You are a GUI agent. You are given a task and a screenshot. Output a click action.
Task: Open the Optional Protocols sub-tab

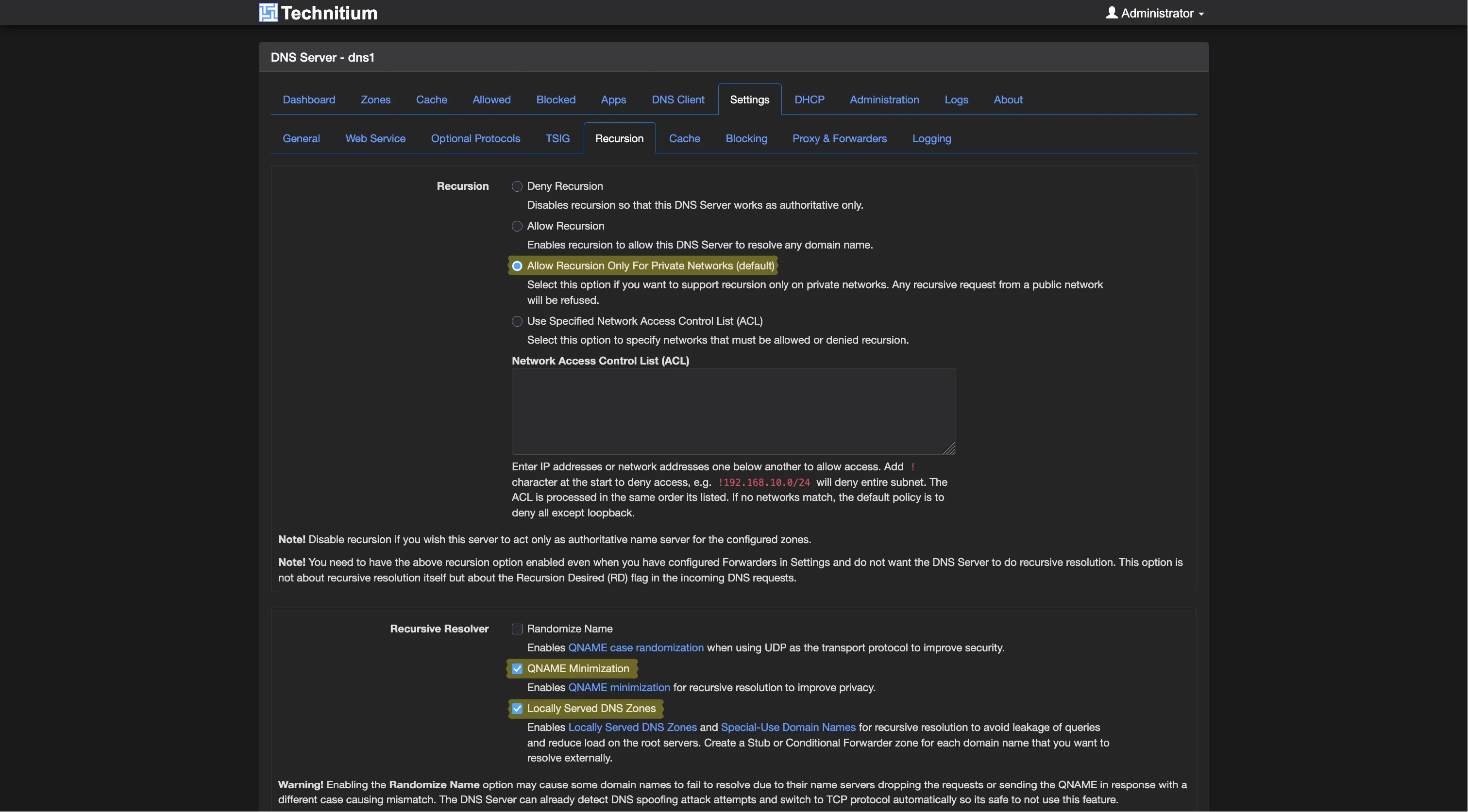point(475,138)
